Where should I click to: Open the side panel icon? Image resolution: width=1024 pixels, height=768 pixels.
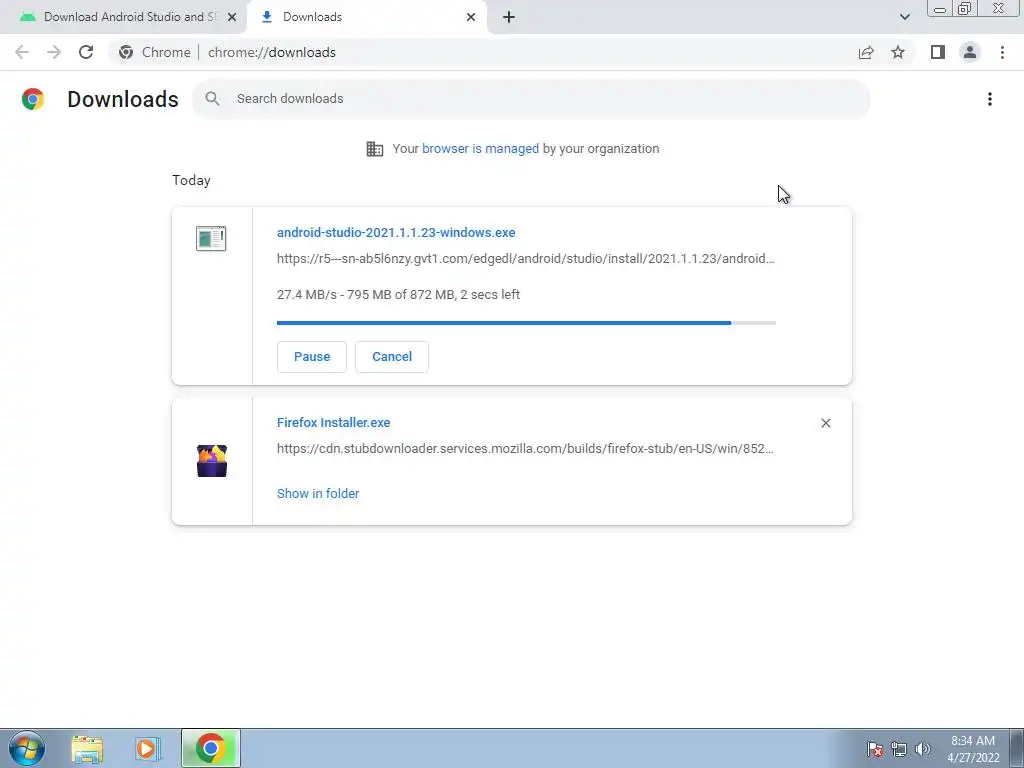(x=938, y=52)
